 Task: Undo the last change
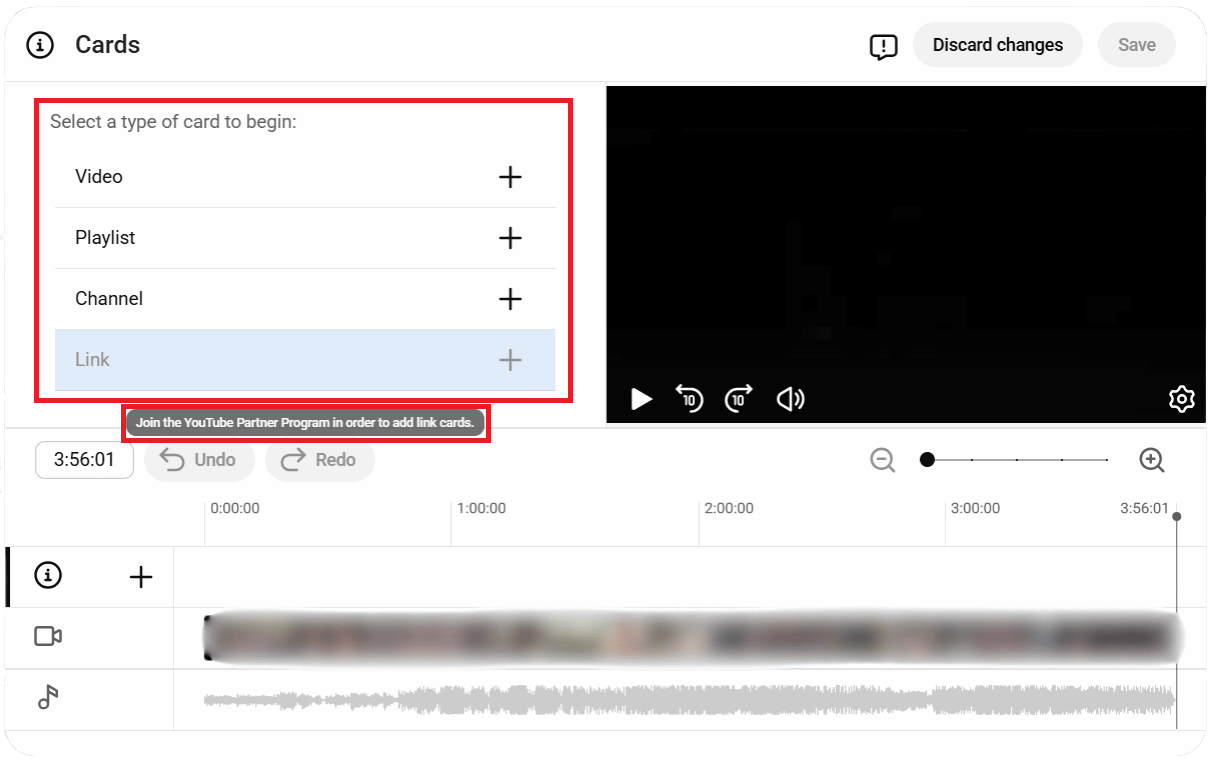199,460
